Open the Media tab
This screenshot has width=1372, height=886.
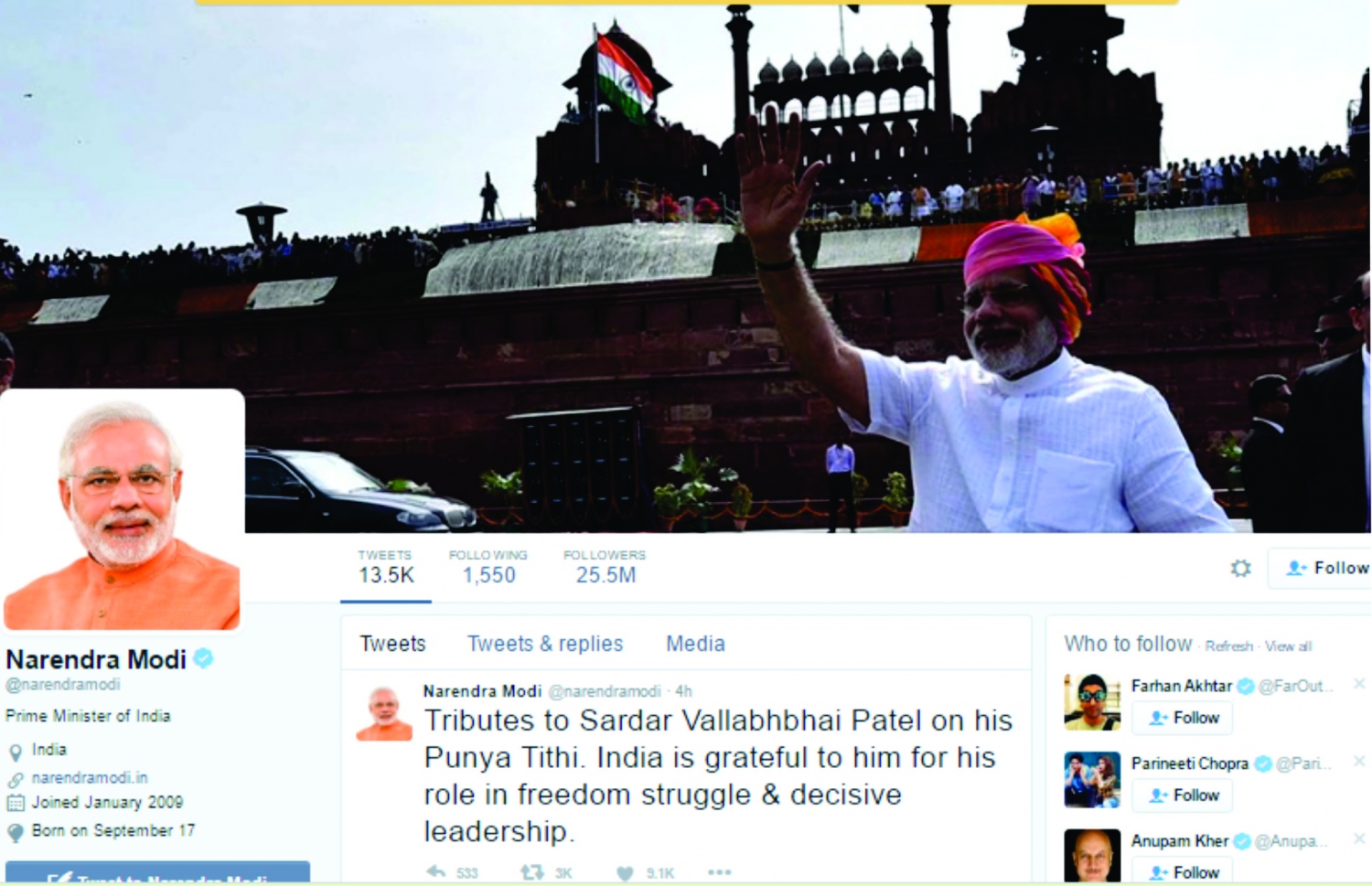coord(695,644)
